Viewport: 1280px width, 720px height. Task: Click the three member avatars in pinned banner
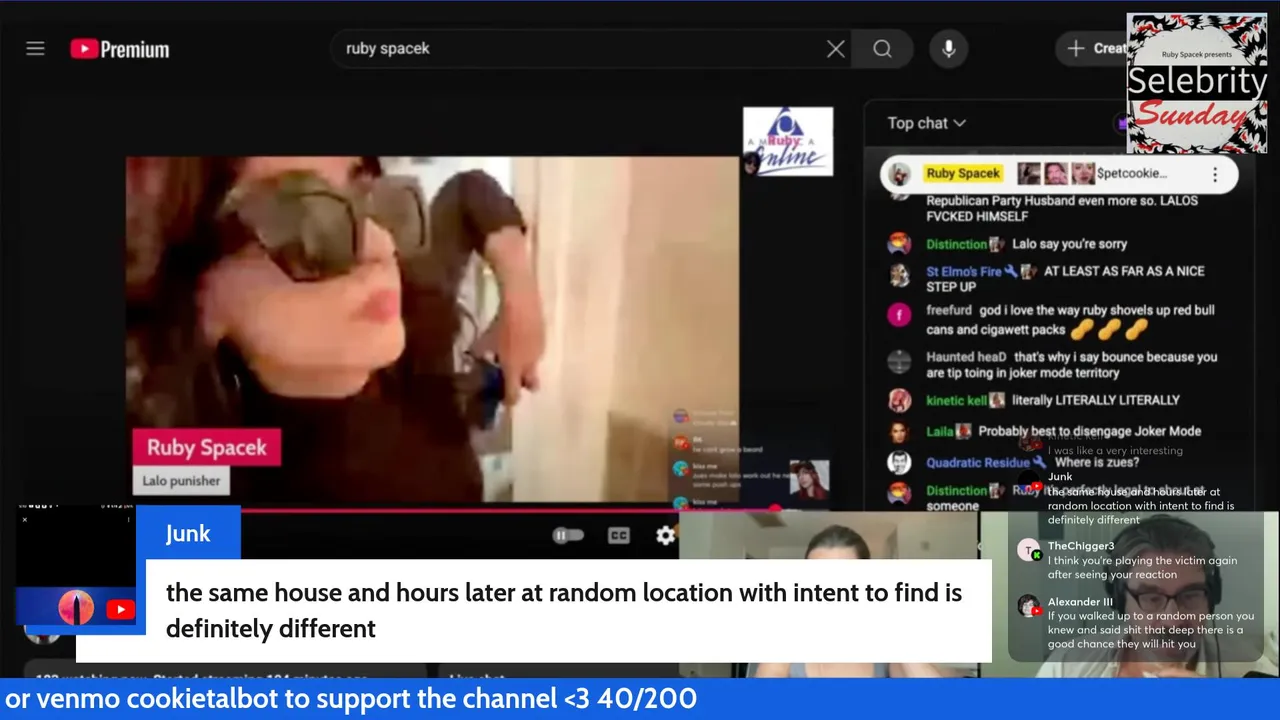pyautogui.click(x=1056, y=174)
